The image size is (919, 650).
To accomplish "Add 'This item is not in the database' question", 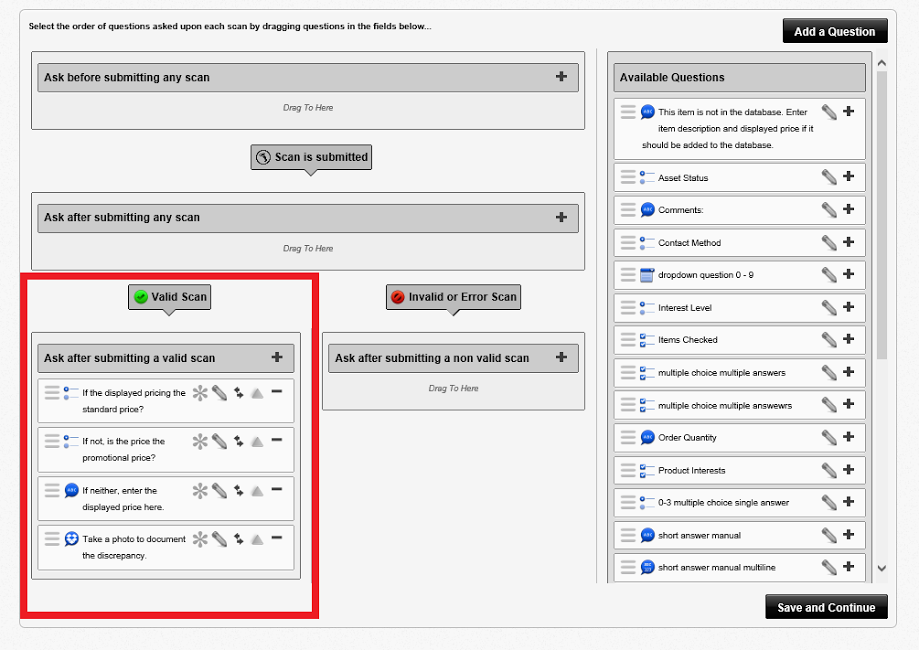I will 848,111.
